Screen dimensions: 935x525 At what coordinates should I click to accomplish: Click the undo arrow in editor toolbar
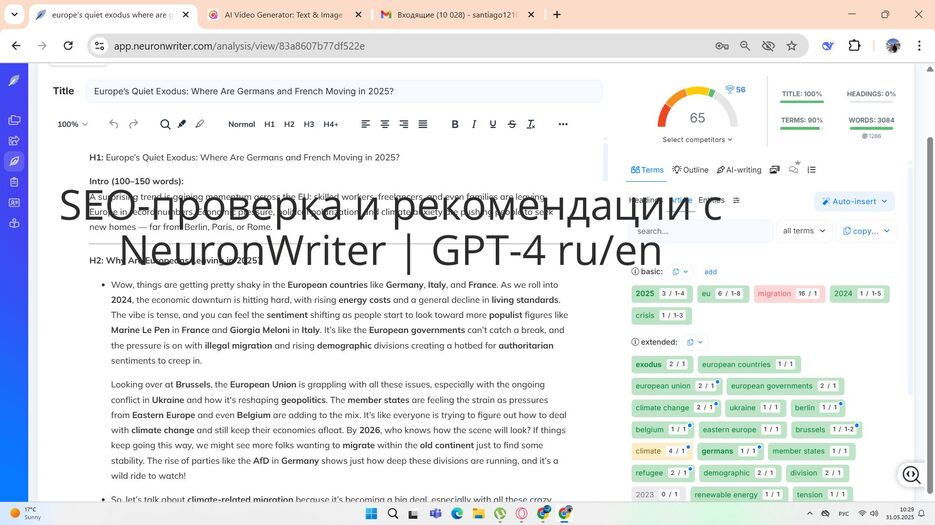(113, 124)
